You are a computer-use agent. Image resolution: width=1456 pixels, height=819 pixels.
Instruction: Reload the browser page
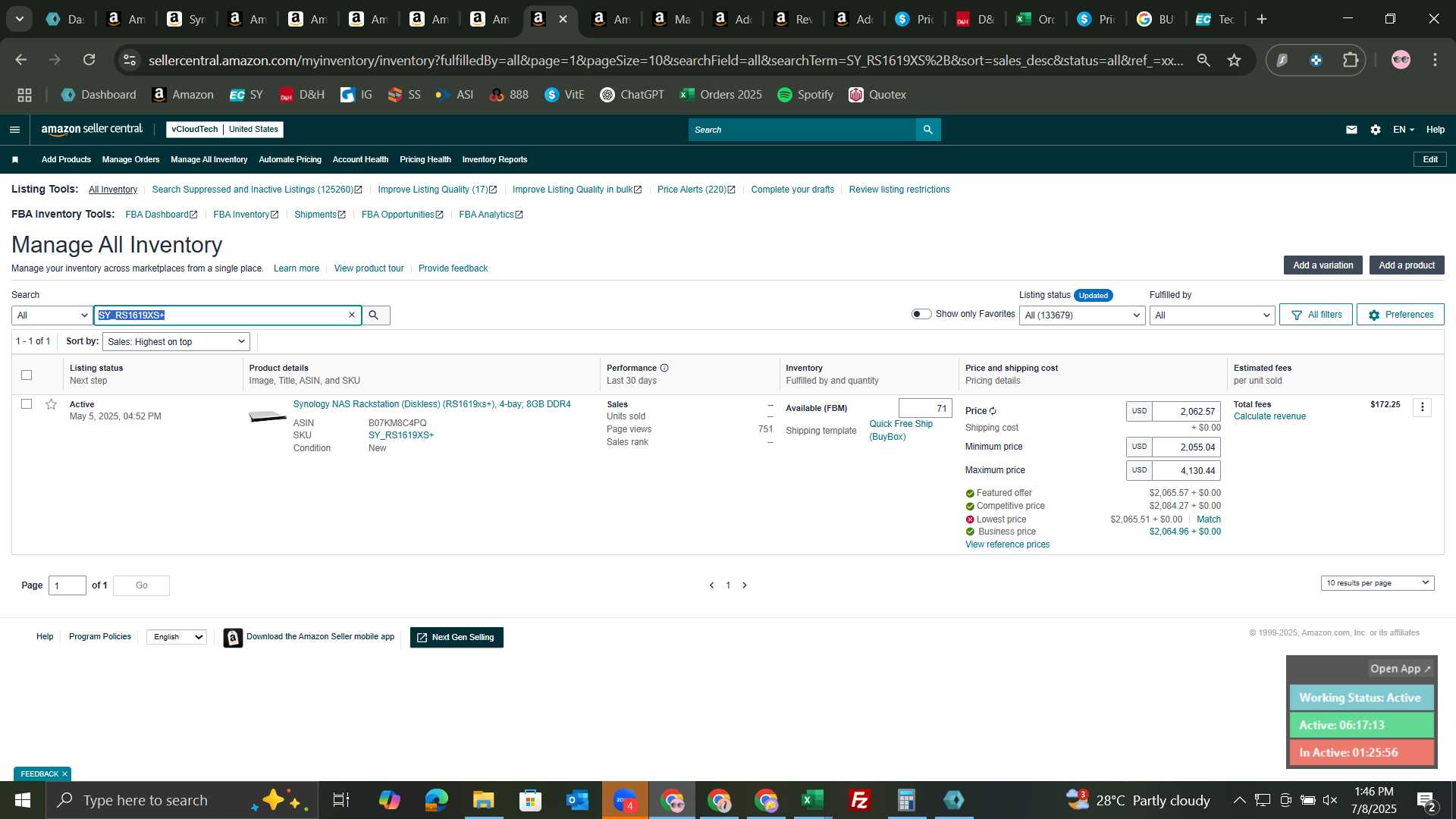[x=89, y=60]
